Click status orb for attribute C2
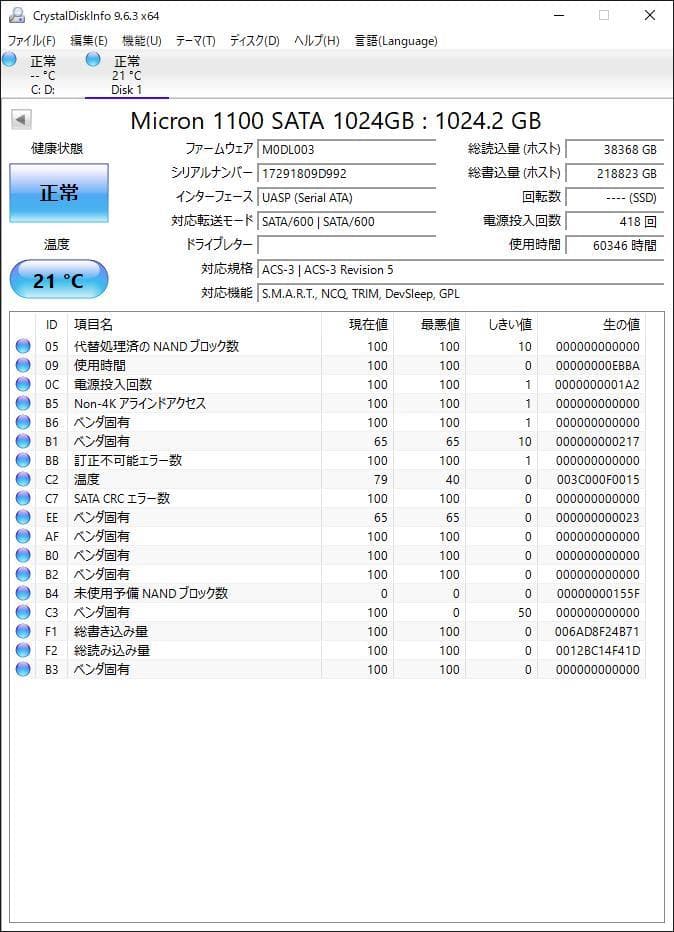The height and width of the screenshot is (932, 674). 23,479
